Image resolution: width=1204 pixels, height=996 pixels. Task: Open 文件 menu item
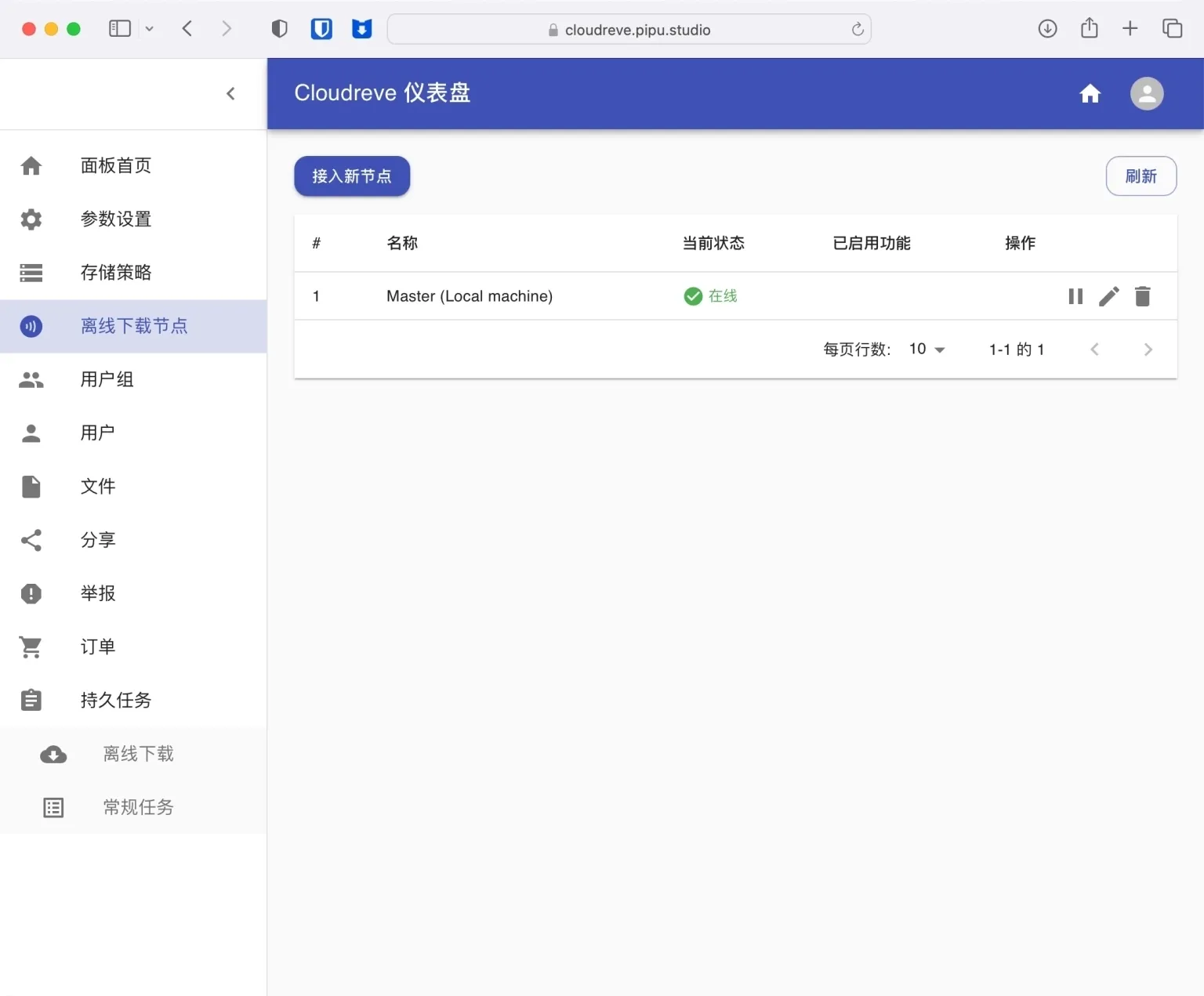(x=133, y=487)
